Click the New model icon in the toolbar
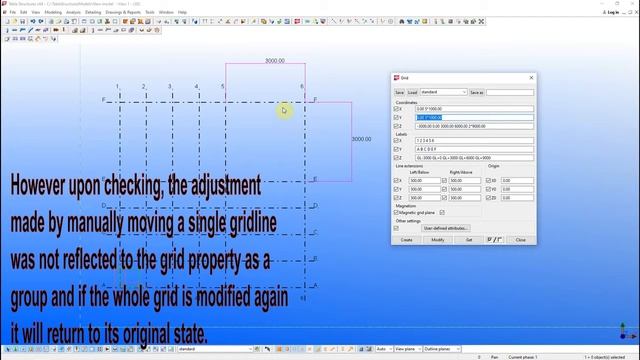The height and width of the screenshot is (360, 640). coord(7,21)
